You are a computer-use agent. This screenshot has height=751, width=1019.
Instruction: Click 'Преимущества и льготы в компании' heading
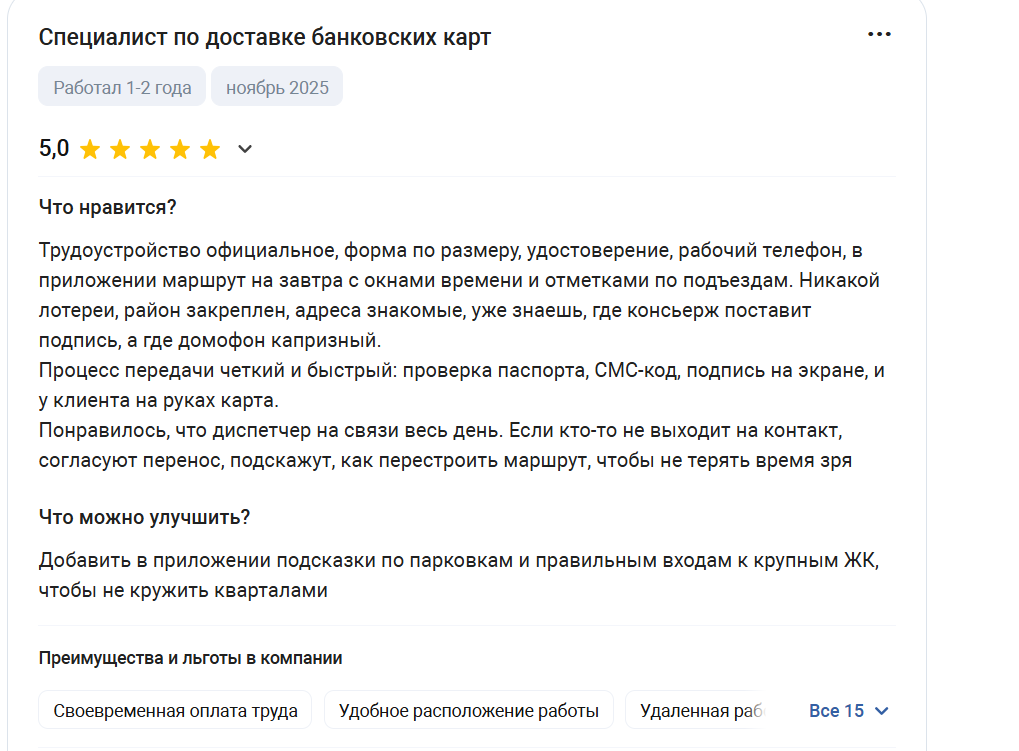tap(190, 658)
